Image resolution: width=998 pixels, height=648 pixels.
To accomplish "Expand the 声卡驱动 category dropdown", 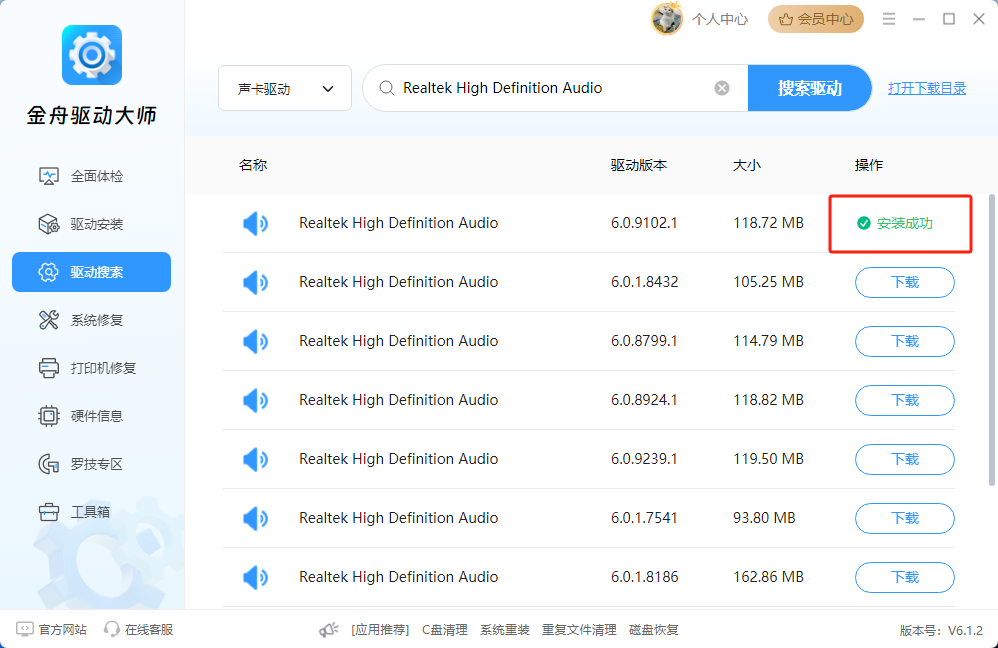I will tap(285, 88).
